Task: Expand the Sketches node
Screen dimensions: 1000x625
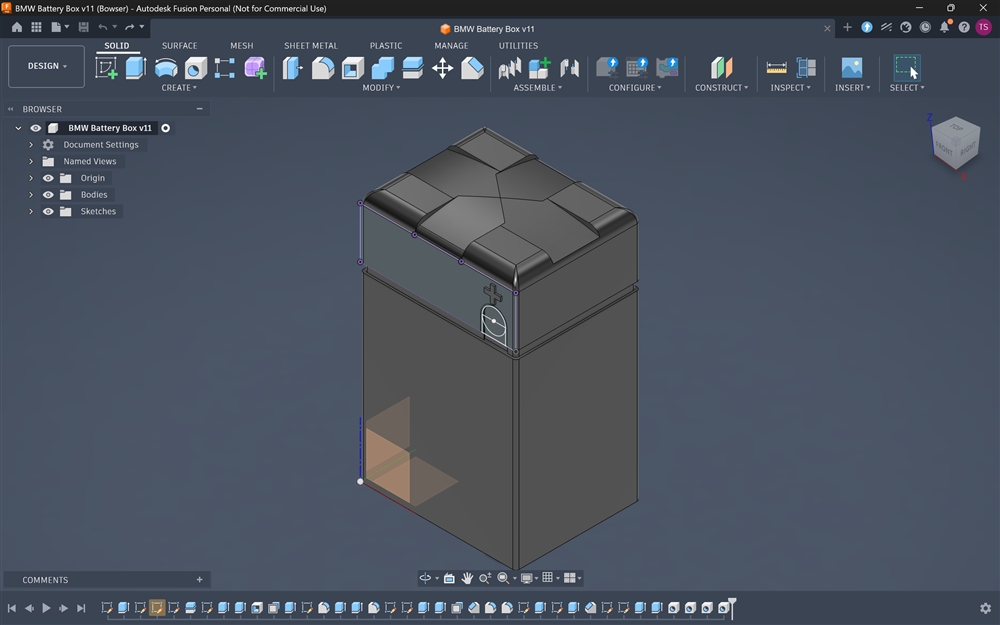Action: click(x=31, y=211)
